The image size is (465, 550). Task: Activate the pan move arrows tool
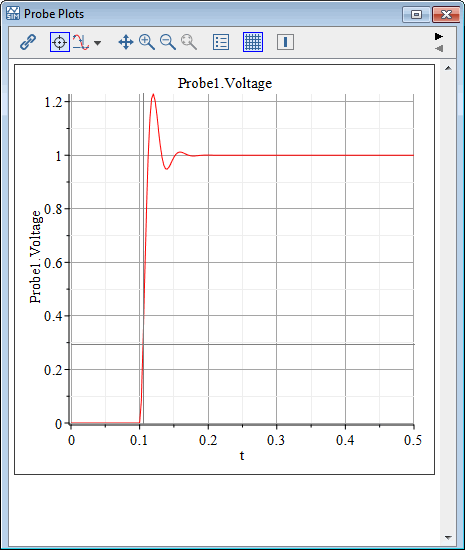(126, 42)
